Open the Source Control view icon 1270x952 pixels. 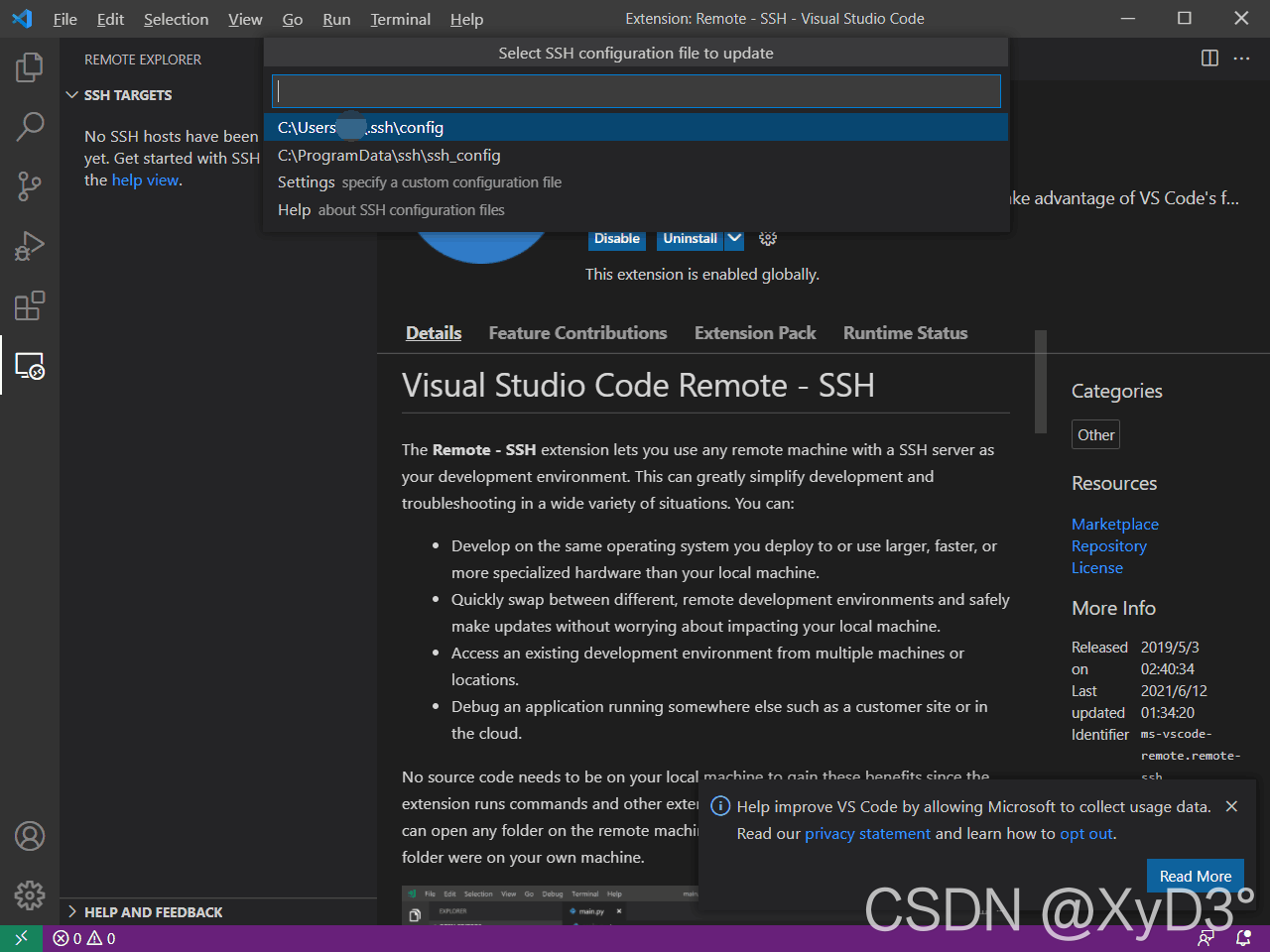coord(30,185)
